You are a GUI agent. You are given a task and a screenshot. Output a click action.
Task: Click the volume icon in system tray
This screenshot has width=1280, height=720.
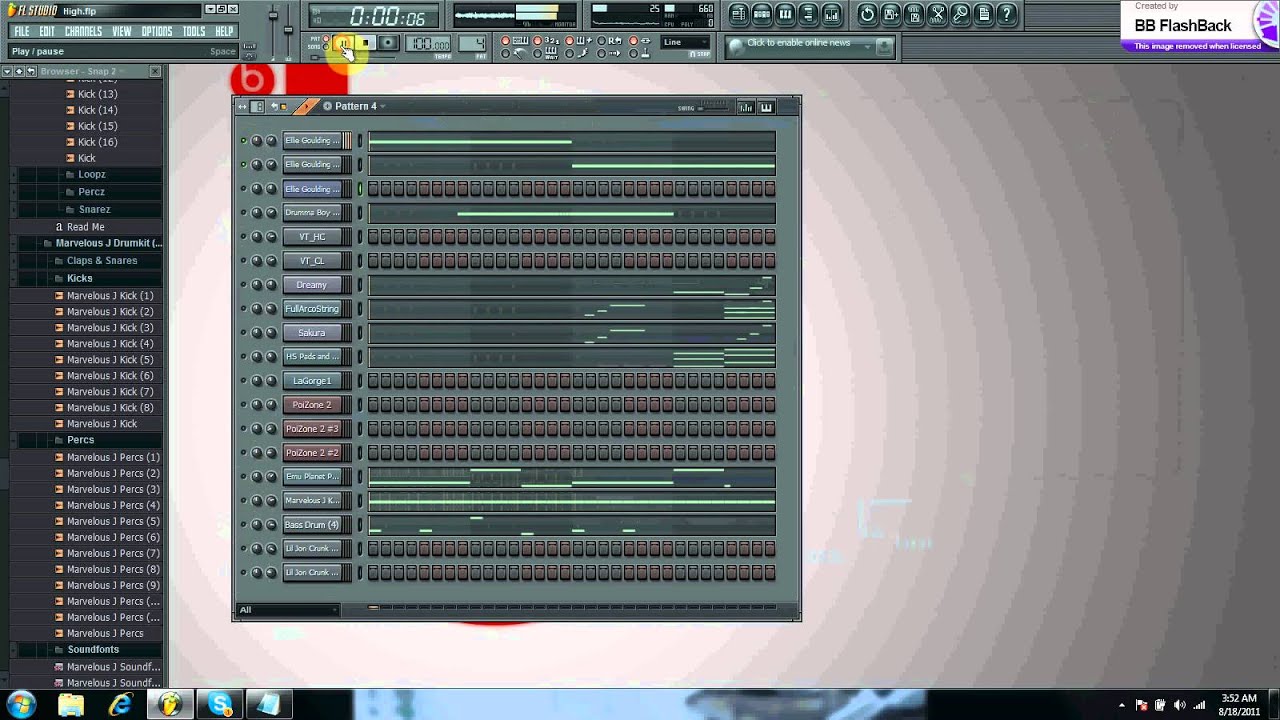pos(1179,705)
